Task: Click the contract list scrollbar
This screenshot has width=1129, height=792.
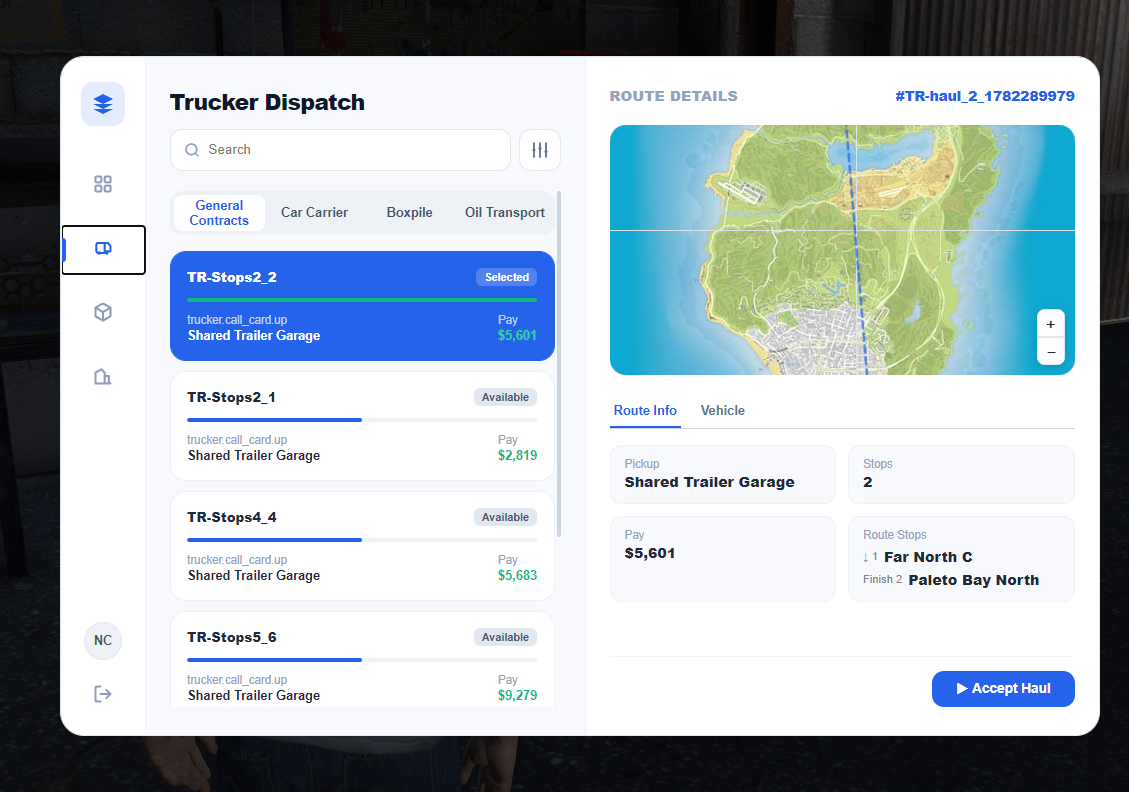Action: coord(559,364)
